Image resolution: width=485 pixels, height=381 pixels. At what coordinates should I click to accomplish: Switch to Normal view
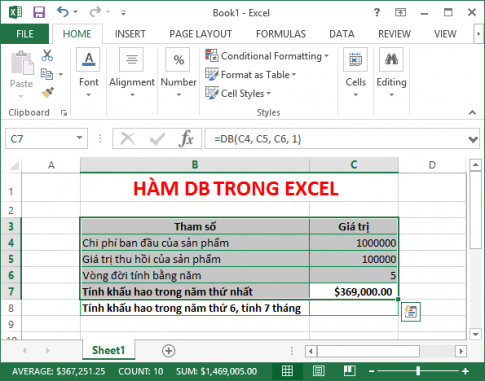click(287, 371)
